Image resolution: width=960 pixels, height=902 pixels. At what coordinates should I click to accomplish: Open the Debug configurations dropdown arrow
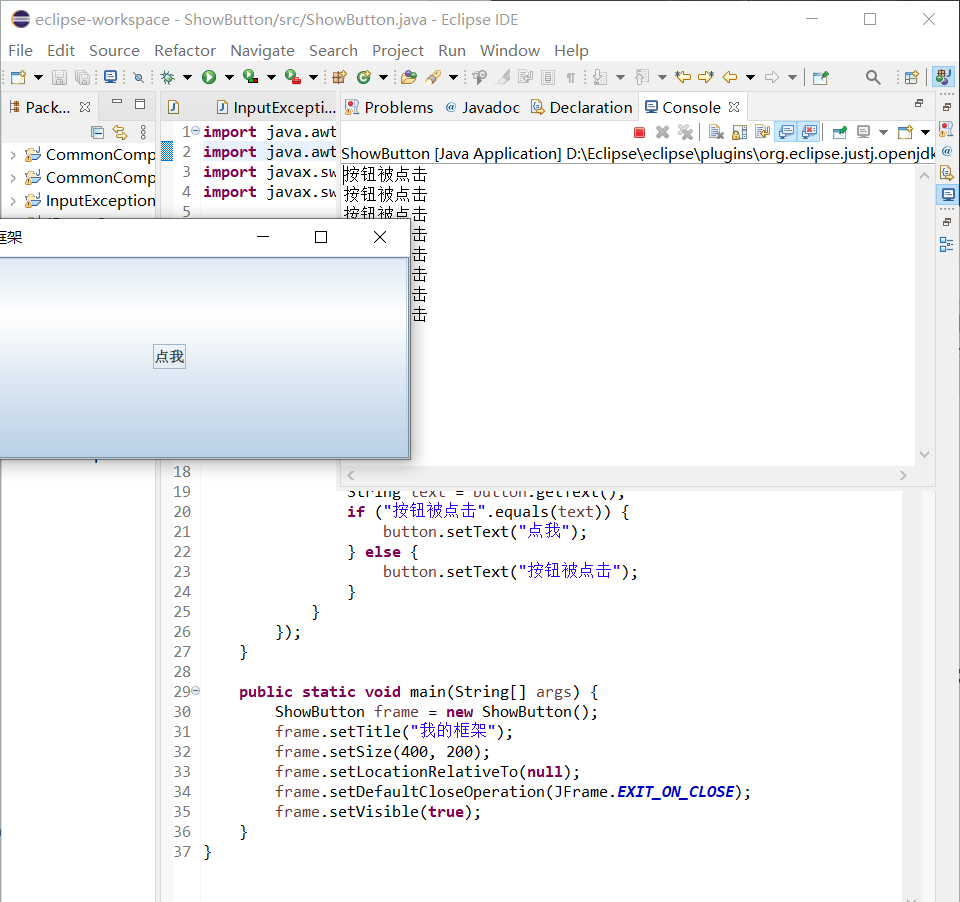point(187,77)
